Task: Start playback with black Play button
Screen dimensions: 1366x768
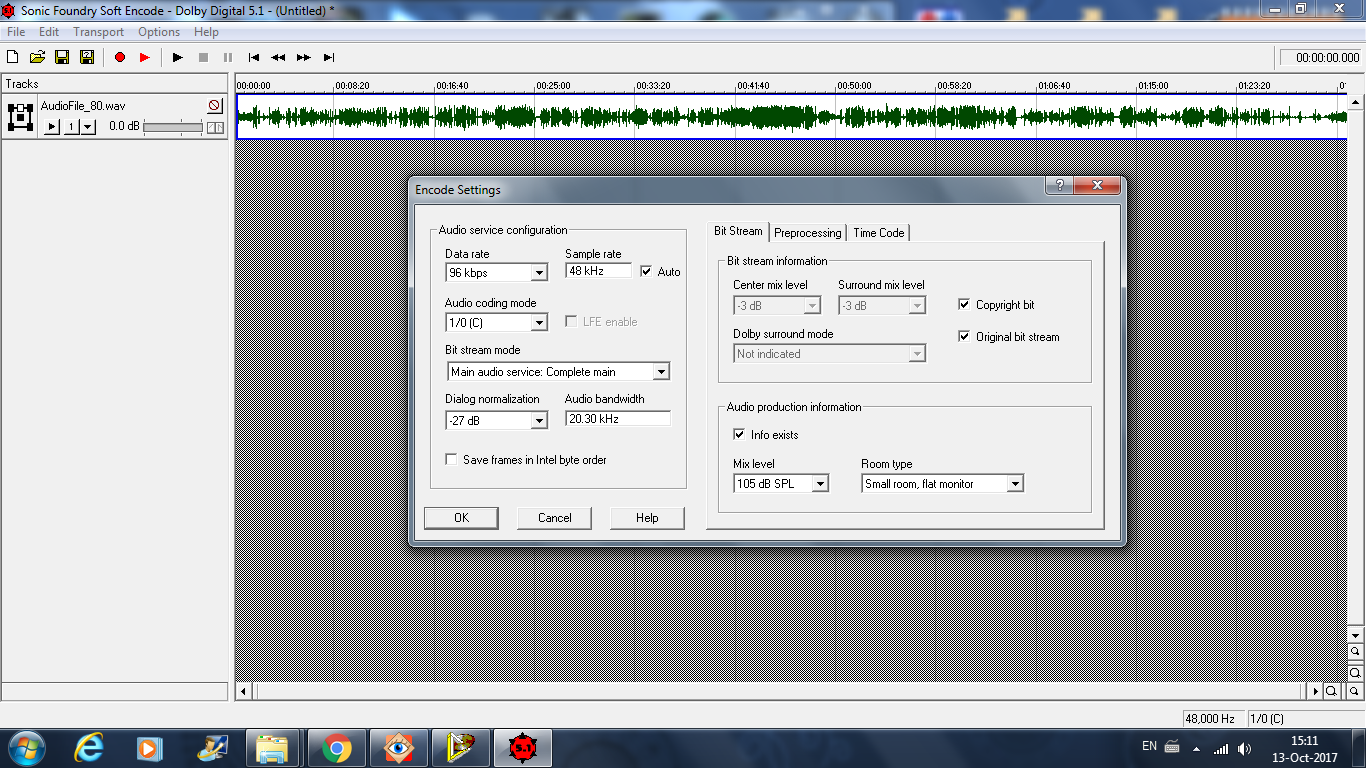Action: click(x=178, y=57)
